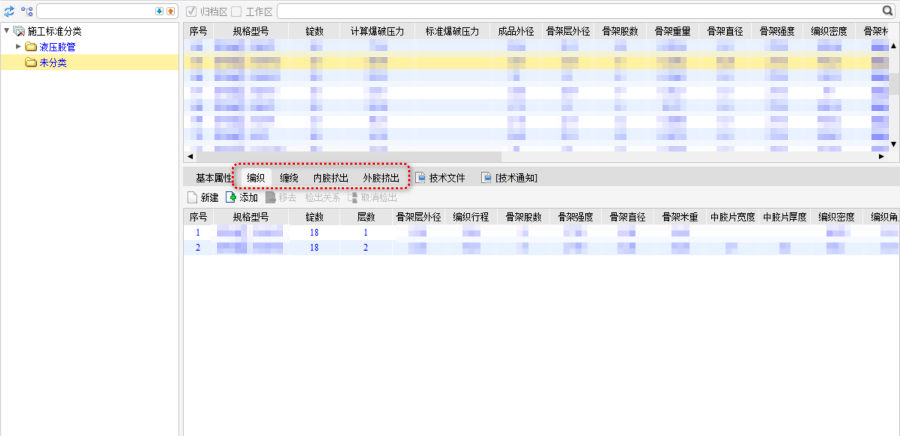
Task: Click the folder icon of 液压胶管
Action: coord(30,47)
